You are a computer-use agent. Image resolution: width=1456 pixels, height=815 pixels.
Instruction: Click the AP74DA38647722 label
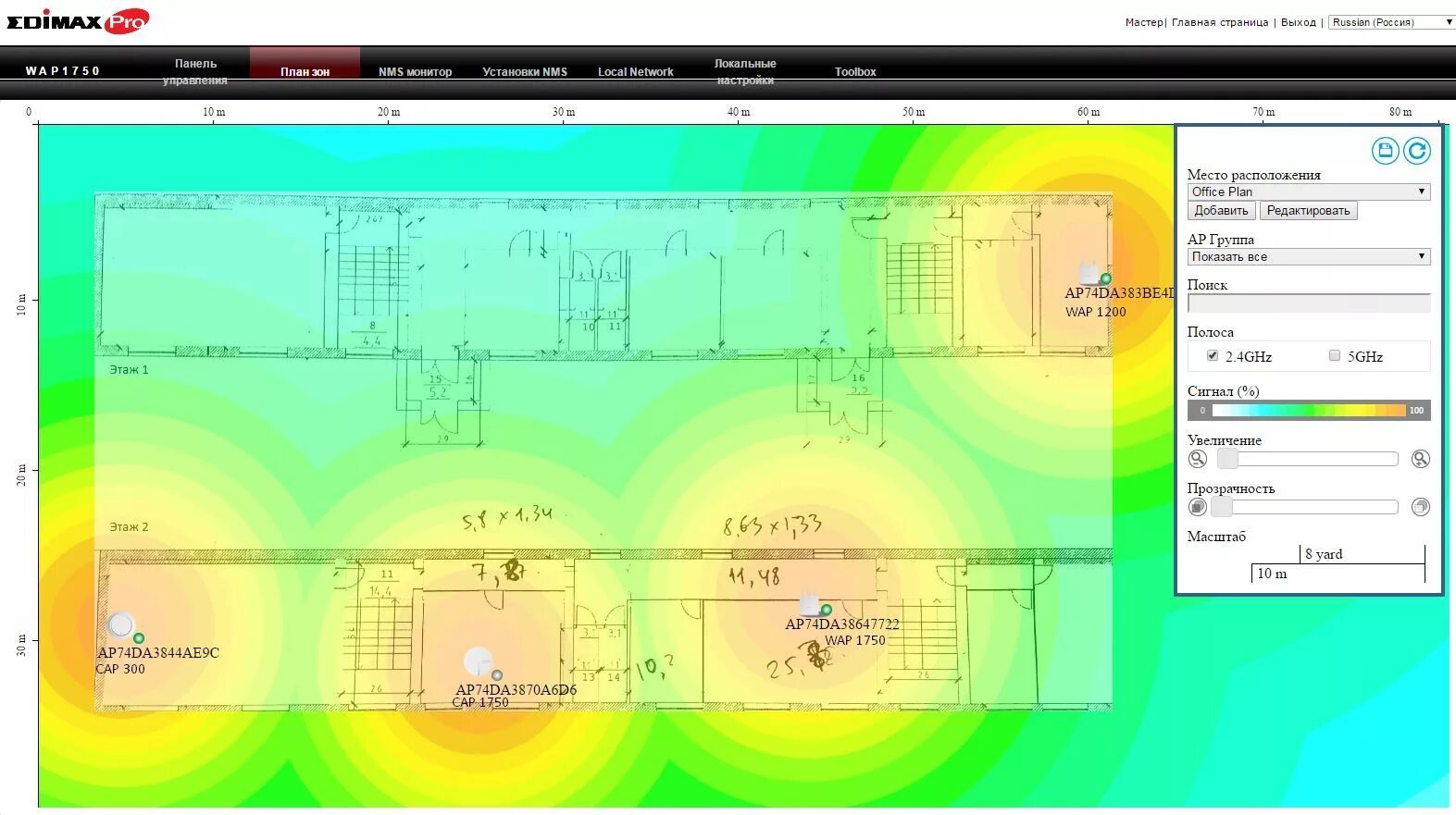pyautogui.click(x=842, y=624)
